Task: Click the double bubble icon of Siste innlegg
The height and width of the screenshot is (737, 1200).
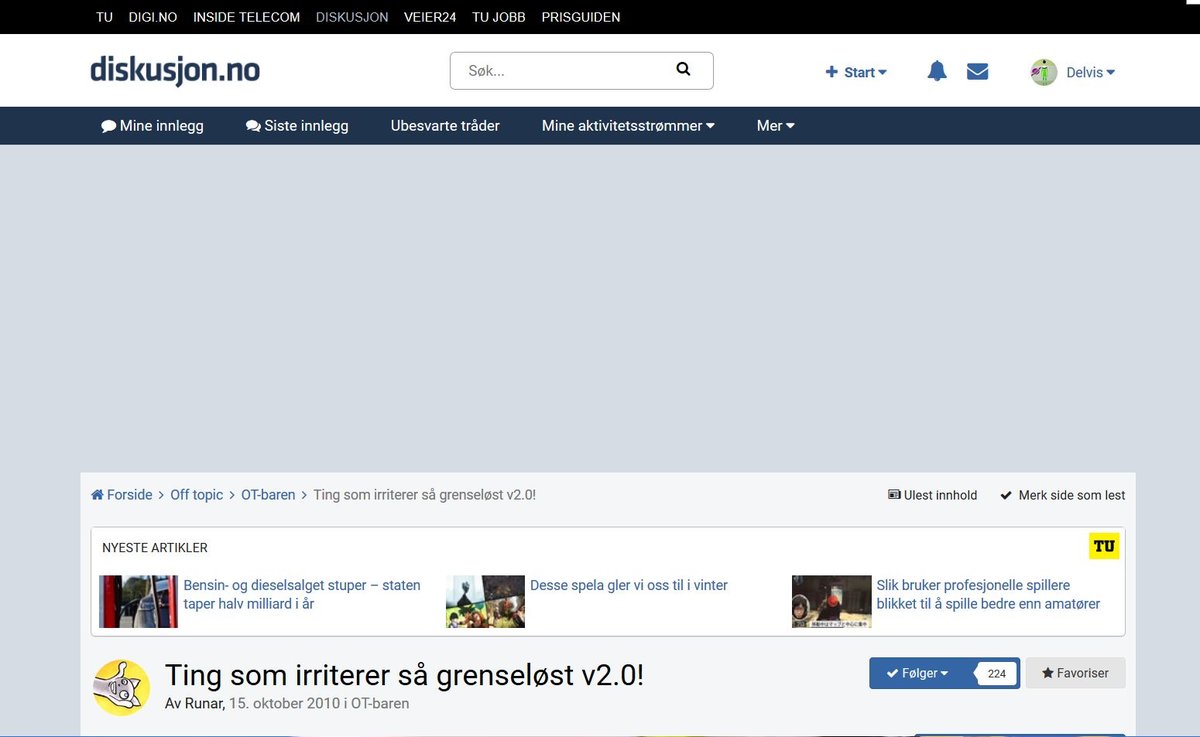Action: point(253,126)
